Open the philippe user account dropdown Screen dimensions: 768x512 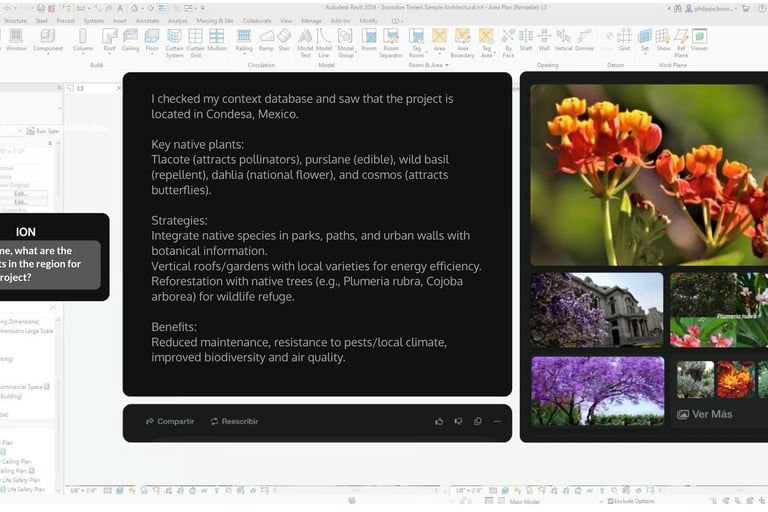[x=713, y=8]
